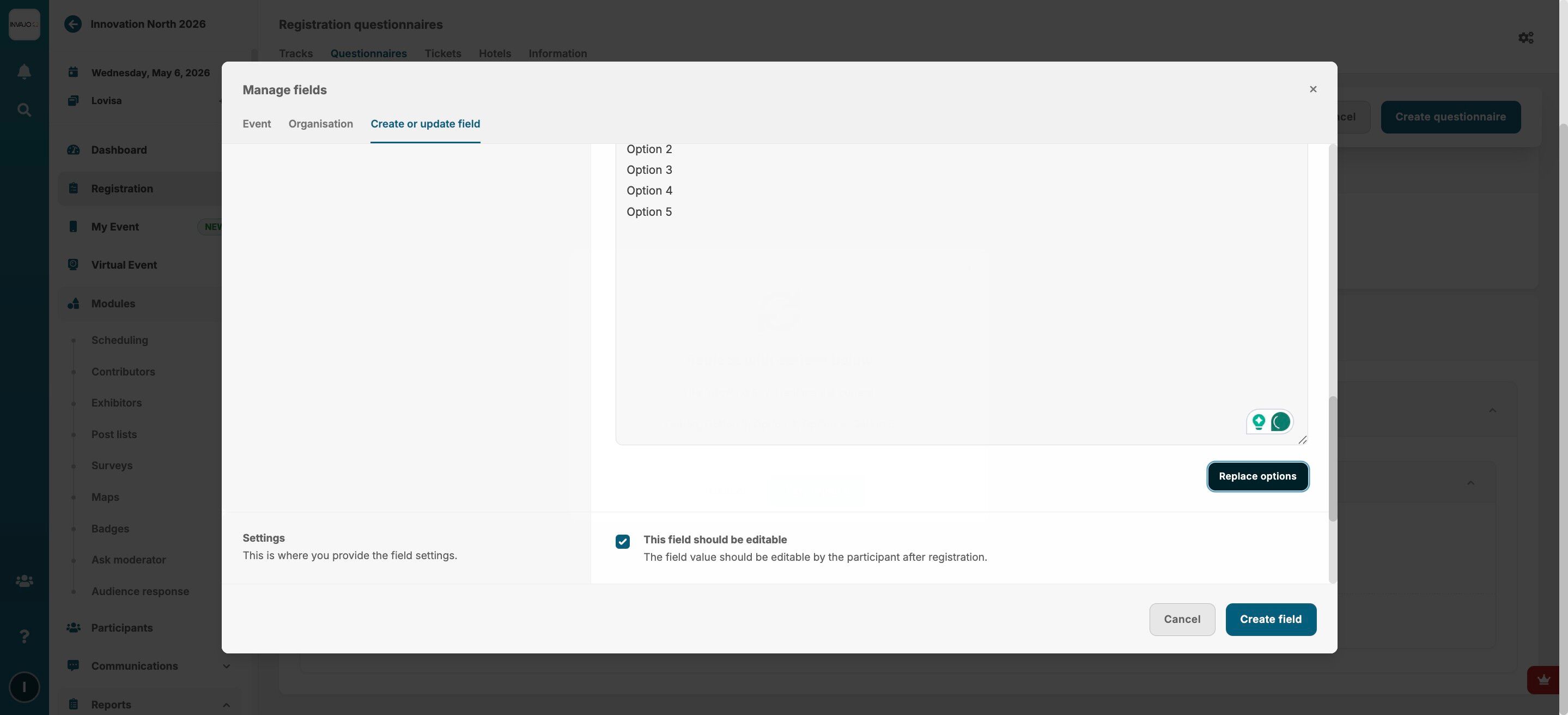Viewport: 1568px width, 715px height.
Task: Click the back arrow beside Innovation North 2026
Action: 73,25
